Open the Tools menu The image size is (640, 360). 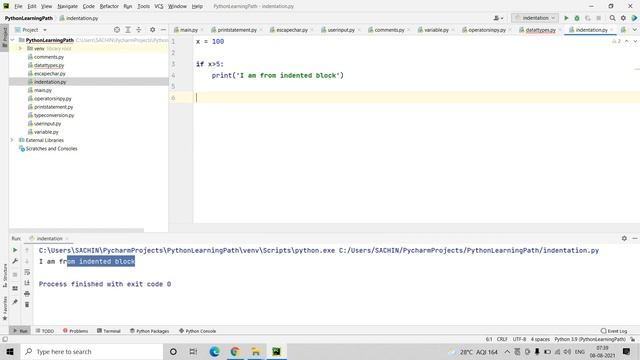[143, 6]
